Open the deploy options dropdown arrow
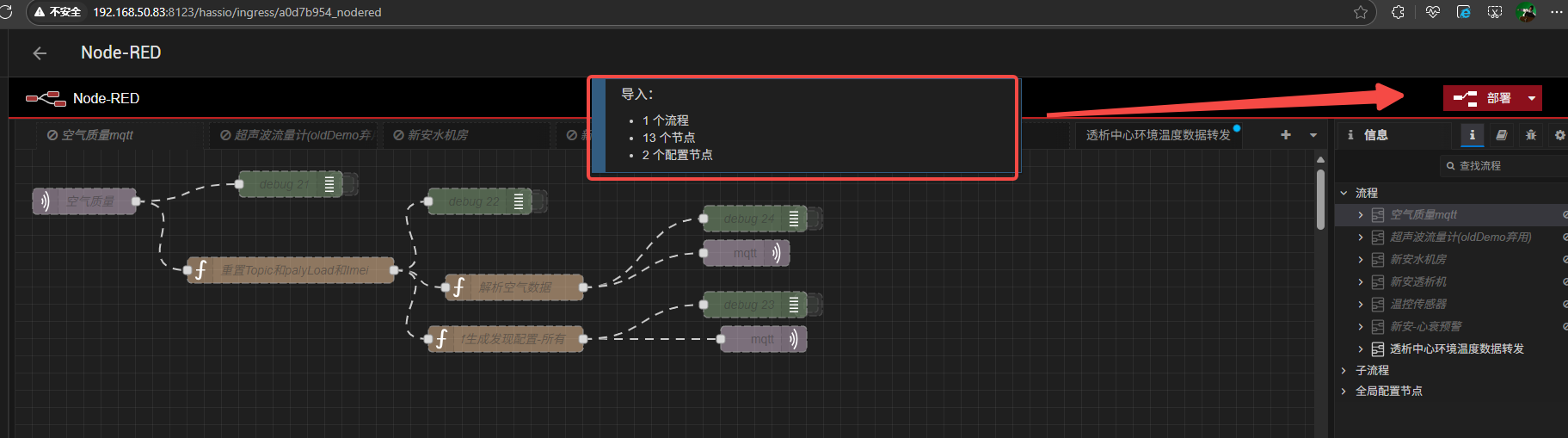Viewport: 1568px width, 438px height. pyautogui.click(x=1532, y=98)
